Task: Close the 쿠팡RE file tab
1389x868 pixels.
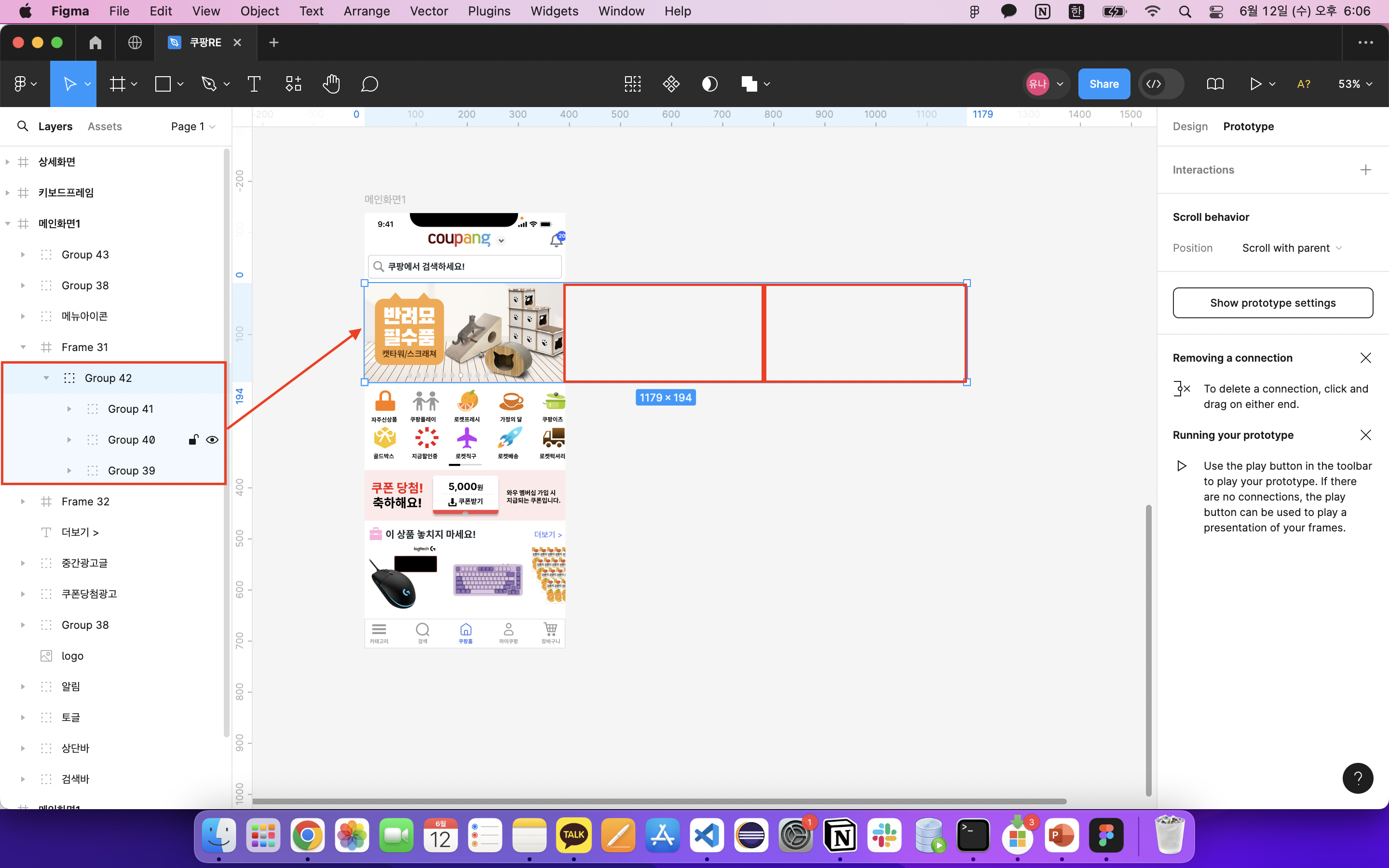Action: (x=237, y=42)
